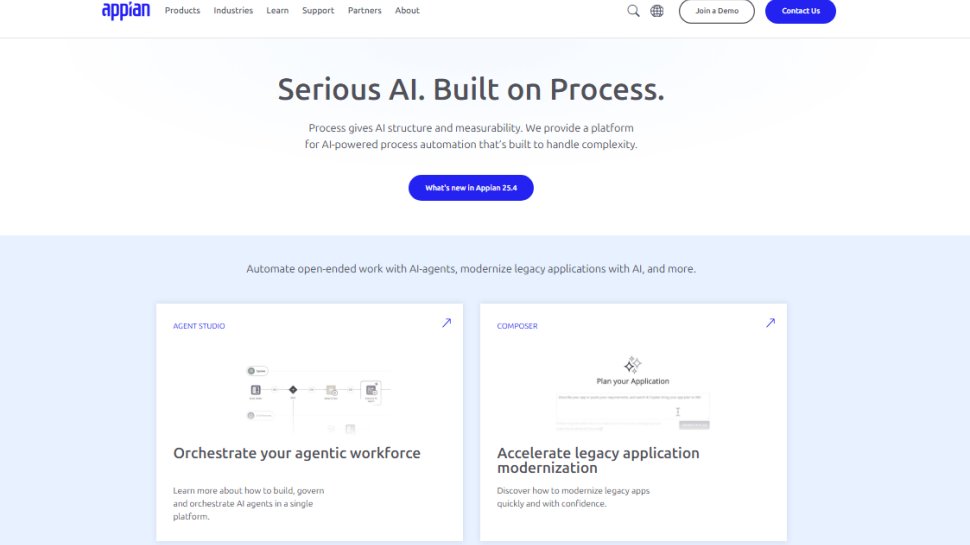The image size is (970, 545).
Task: Open the Learn menu
Action: (277, 11)
